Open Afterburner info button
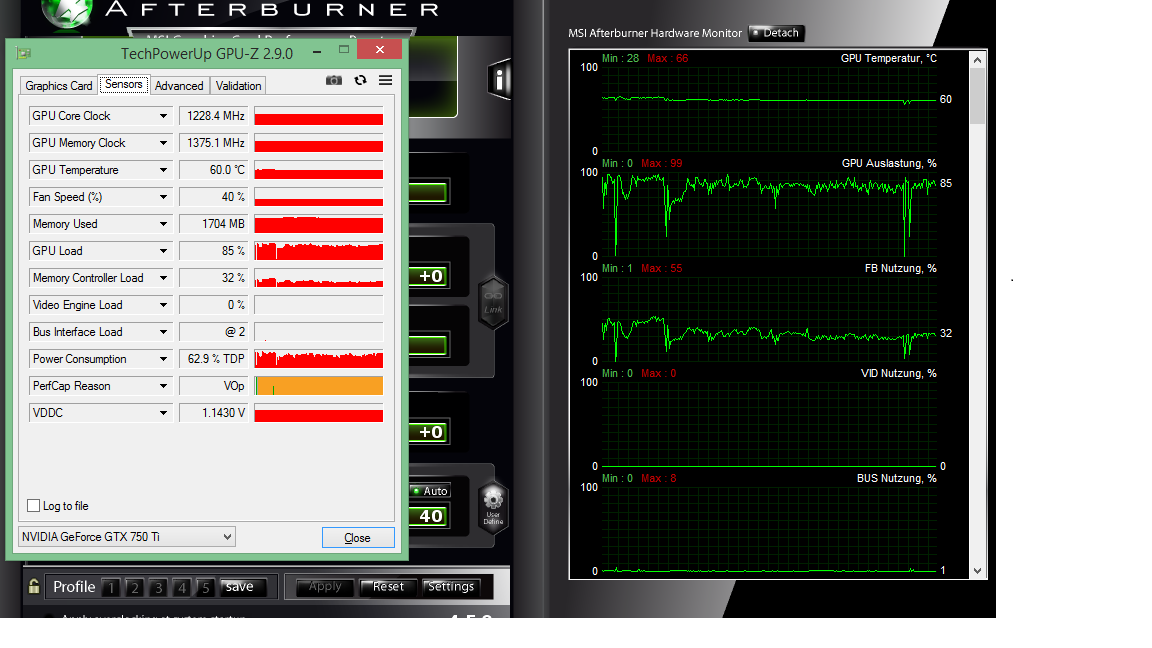The image size is (1152, 648). point(499,79)
